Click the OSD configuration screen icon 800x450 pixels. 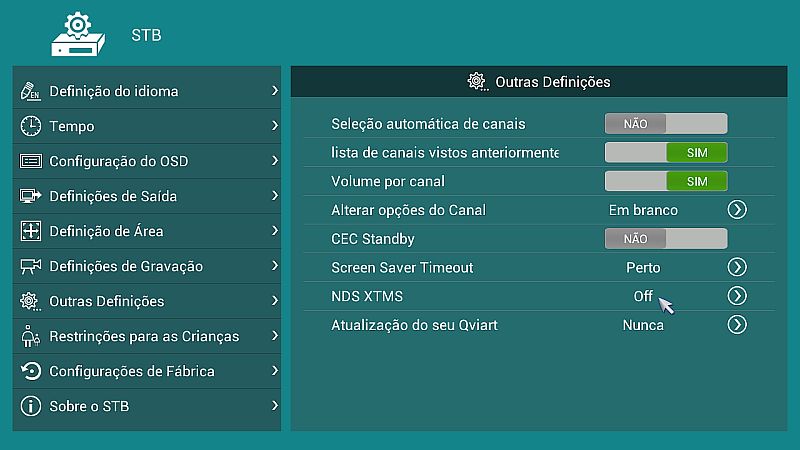[31, 161]
